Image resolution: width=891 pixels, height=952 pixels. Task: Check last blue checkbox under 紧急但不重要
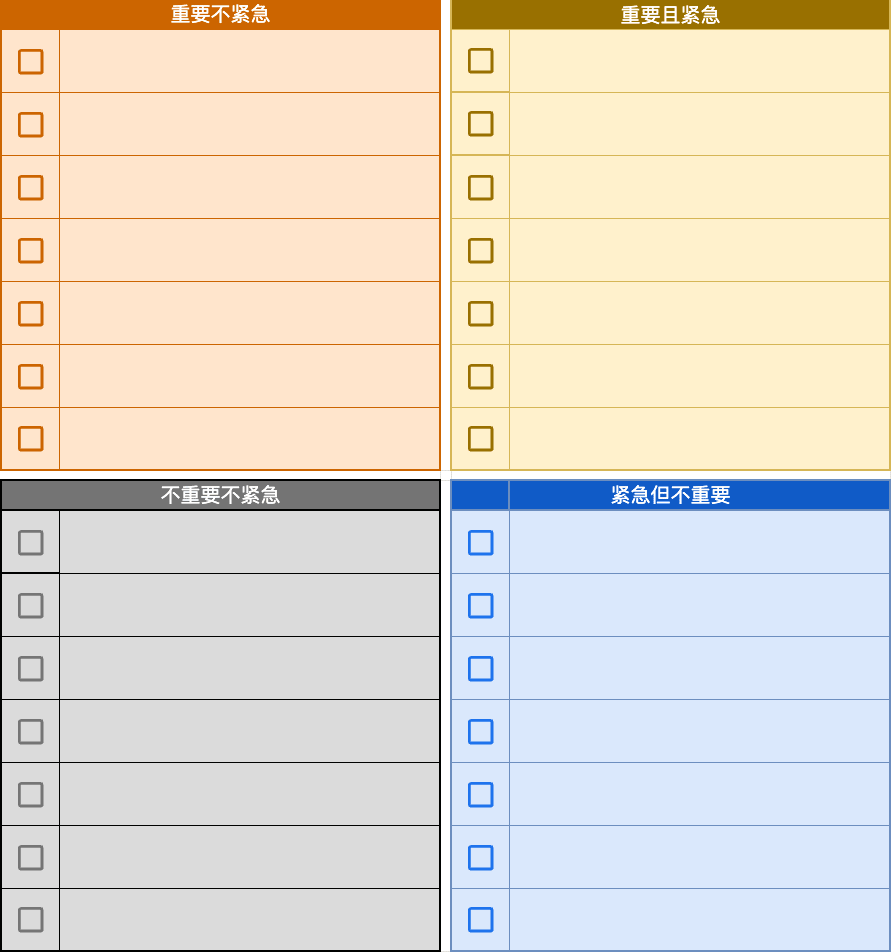point(481,920)
